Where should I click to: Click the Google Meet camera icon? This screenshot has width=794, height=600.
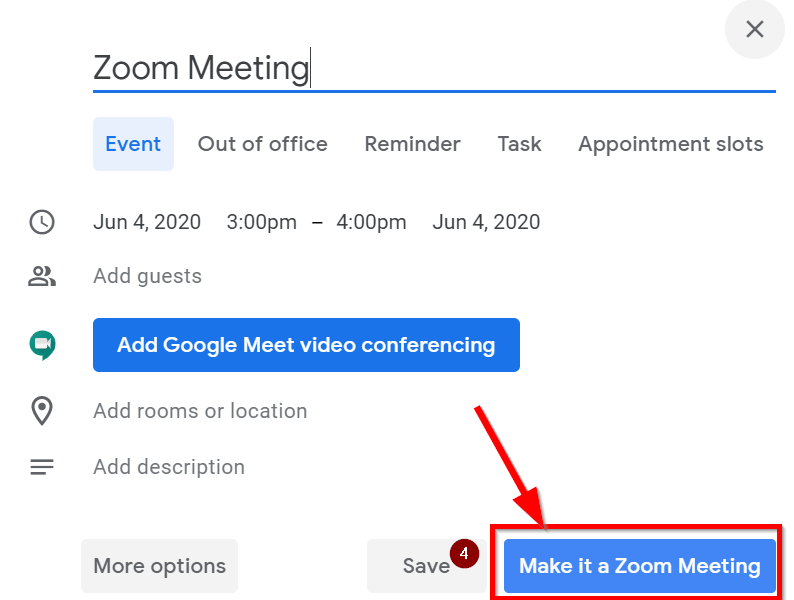43,345
